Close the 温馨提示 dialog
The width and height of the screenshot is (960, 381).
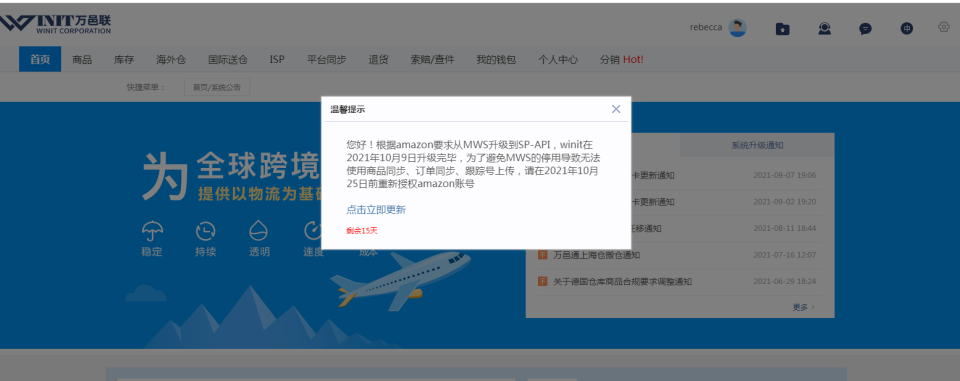[616, 109]
